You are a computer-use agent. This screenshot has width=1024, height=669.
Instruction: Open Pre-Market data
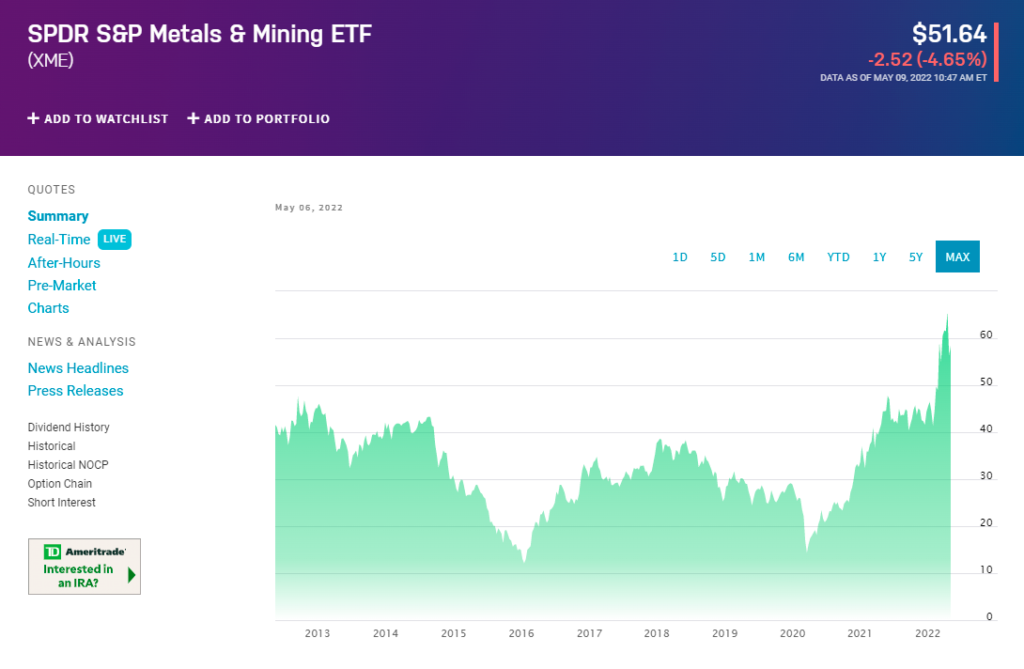point(61,285)
